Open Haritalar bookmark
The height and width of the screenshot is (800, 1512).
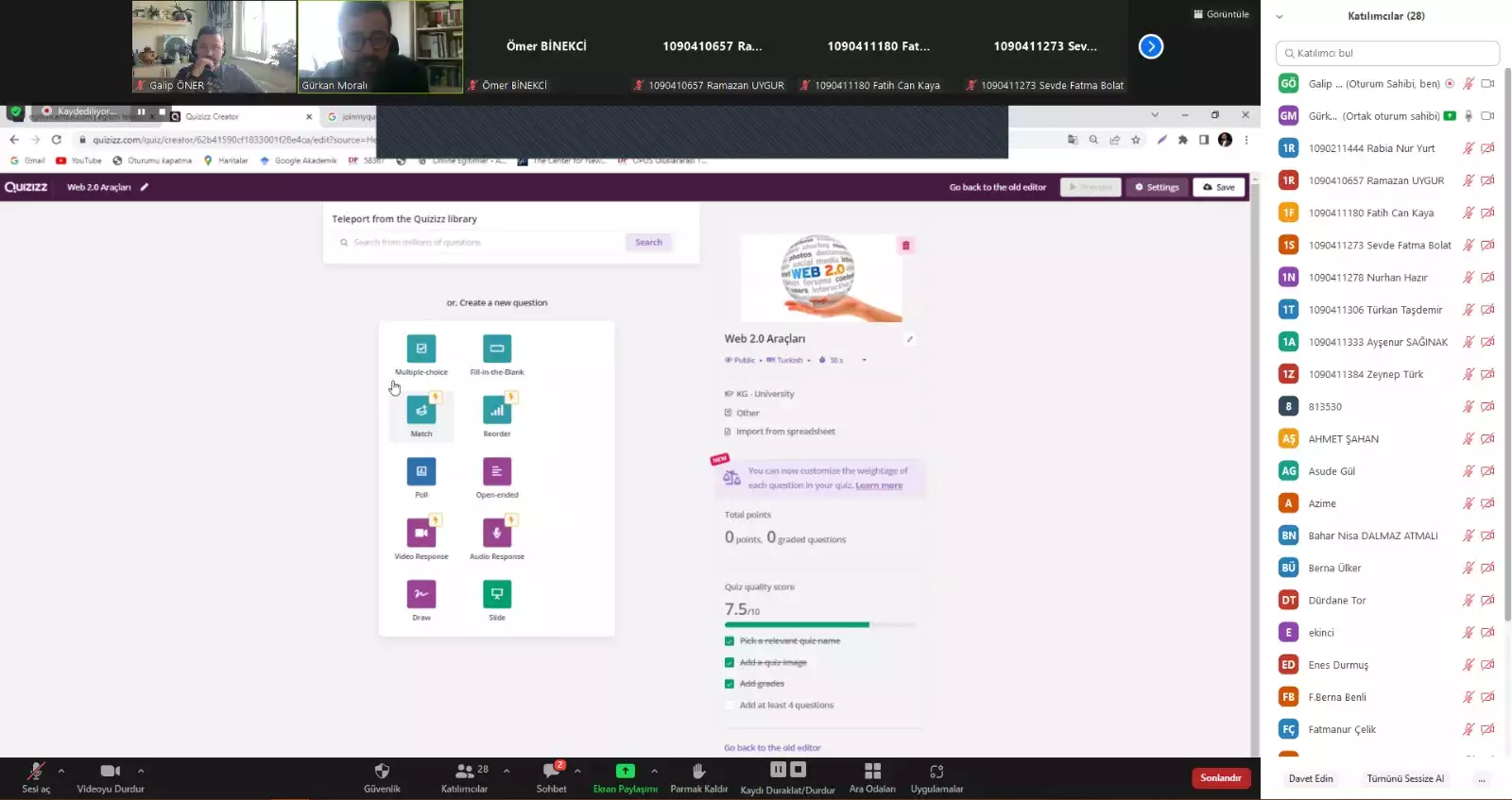[226, 161]
